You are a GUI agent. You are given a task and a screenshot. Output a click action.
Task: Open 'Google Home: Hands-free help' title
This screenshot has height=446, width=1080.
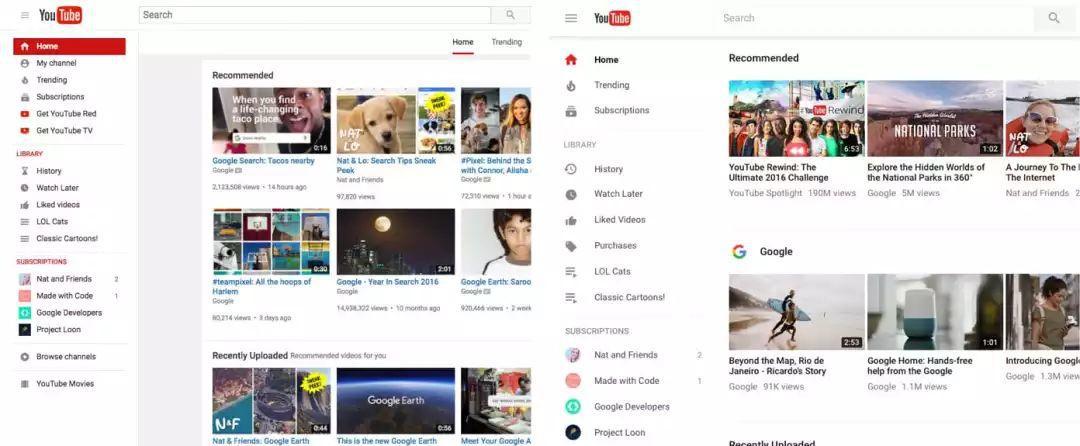coord(920,365)
